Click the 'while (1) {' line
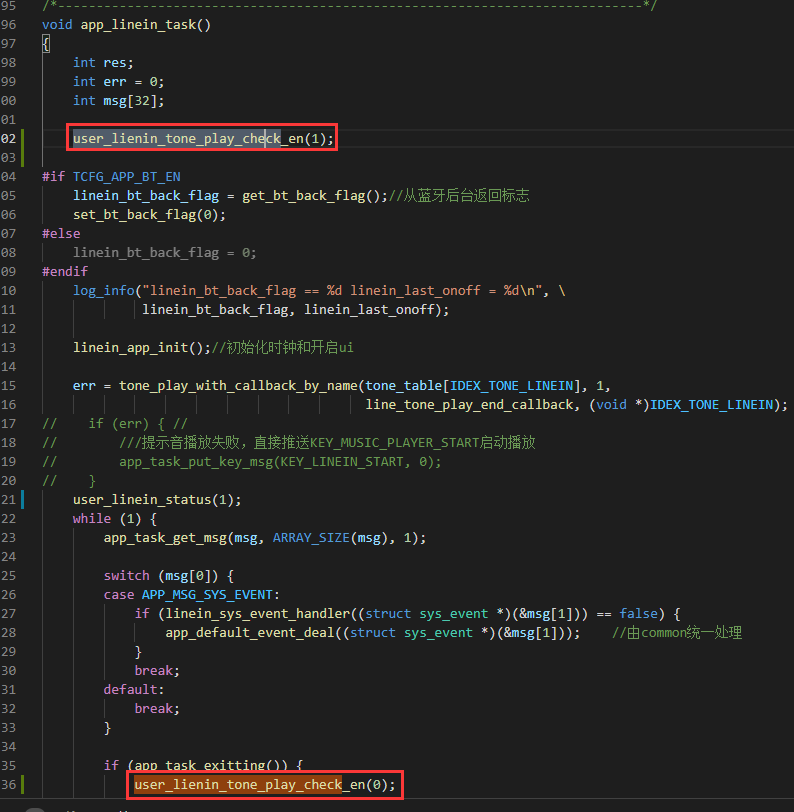 (x=115, y=519)
